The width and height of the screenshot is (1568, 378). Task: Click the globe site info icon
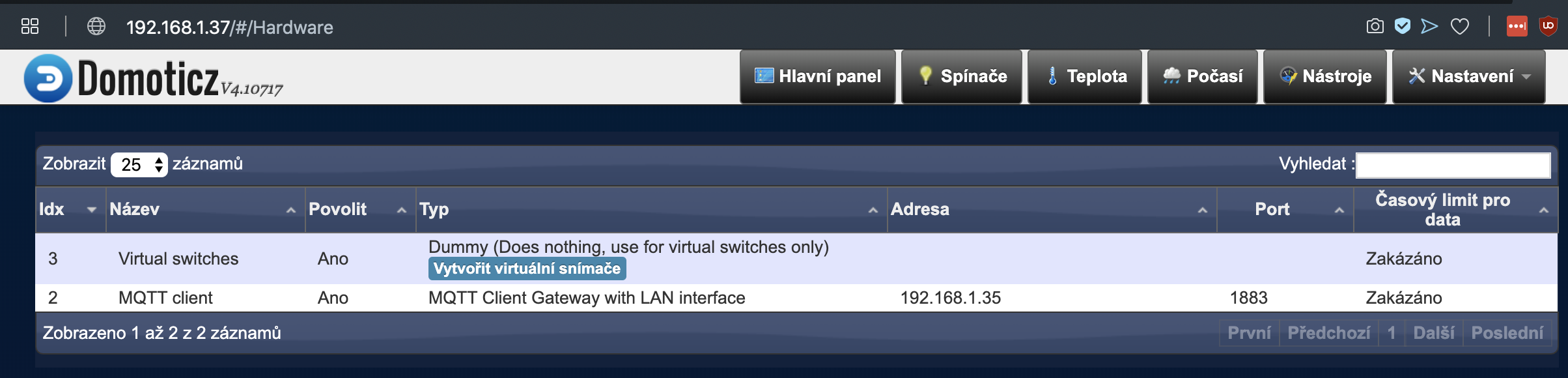[96, 27]
